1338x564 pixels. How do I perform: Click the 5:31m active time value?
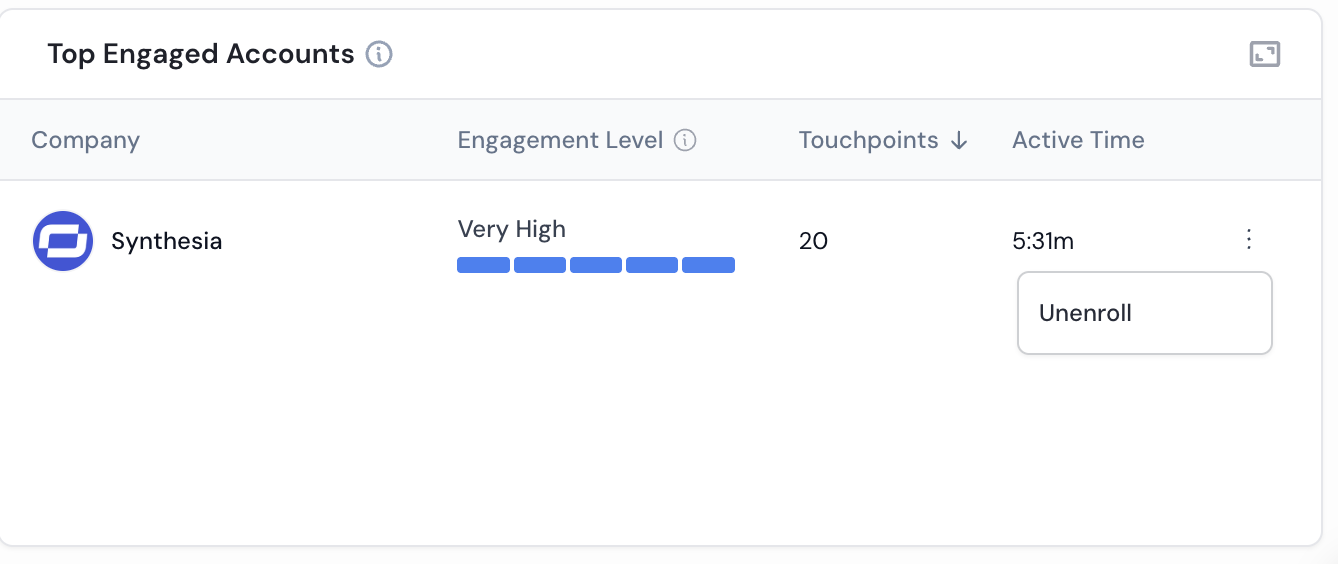1043,241
